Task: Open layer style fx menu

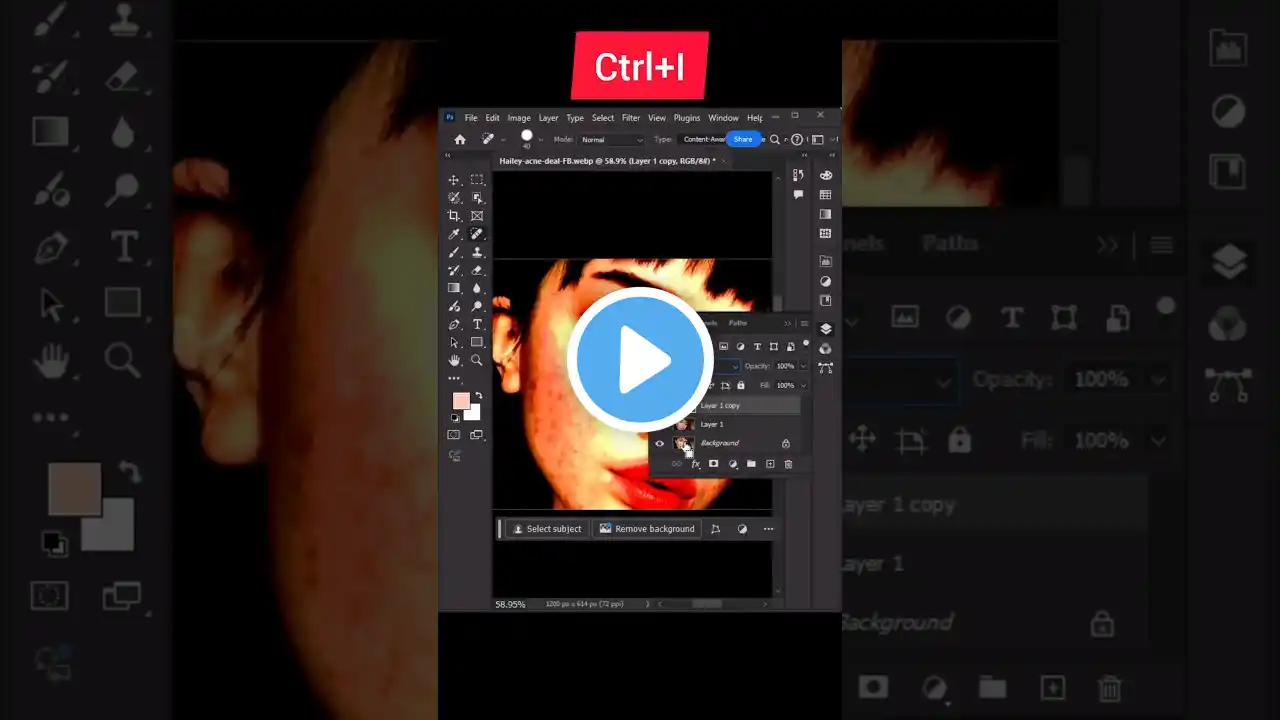Action: 695,464
